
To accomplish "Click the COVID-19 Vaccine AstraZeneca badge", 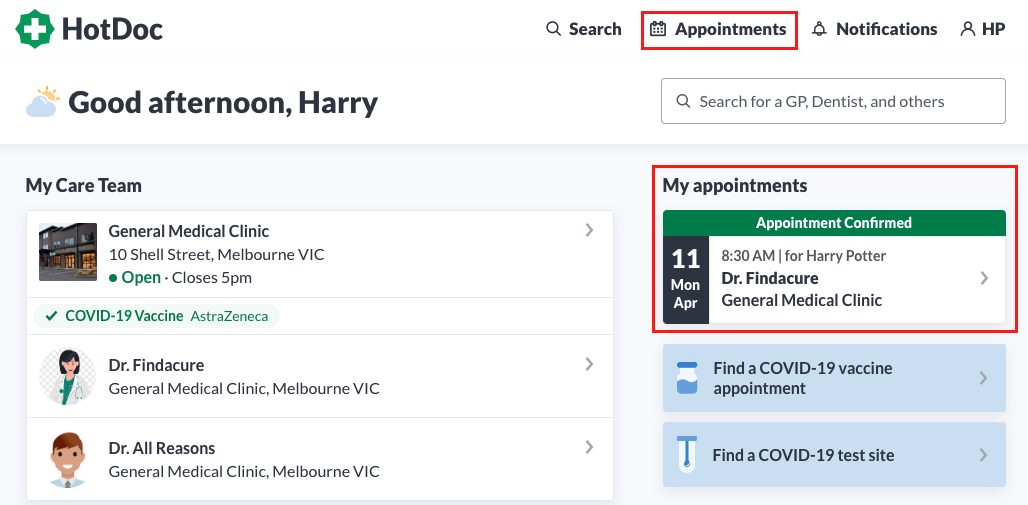I will [156, 316].
